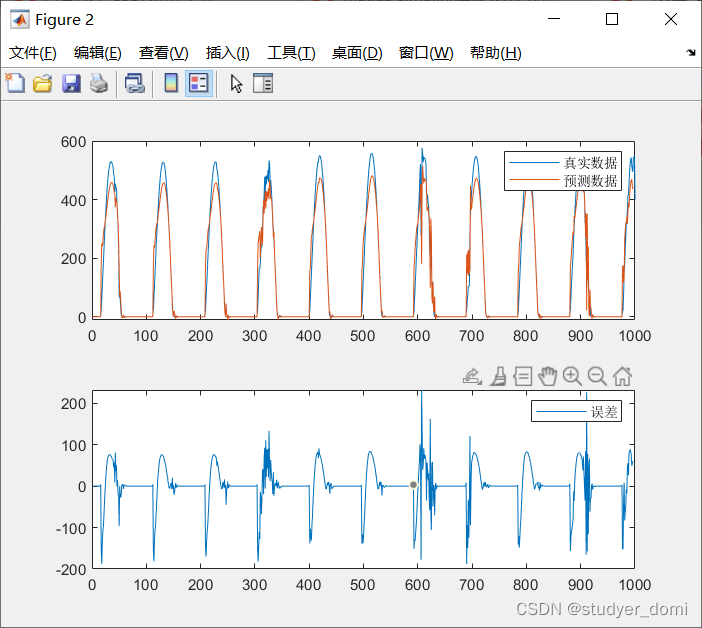Open the Property Inspector icon
702x628 pixels.
pos(263,83)
